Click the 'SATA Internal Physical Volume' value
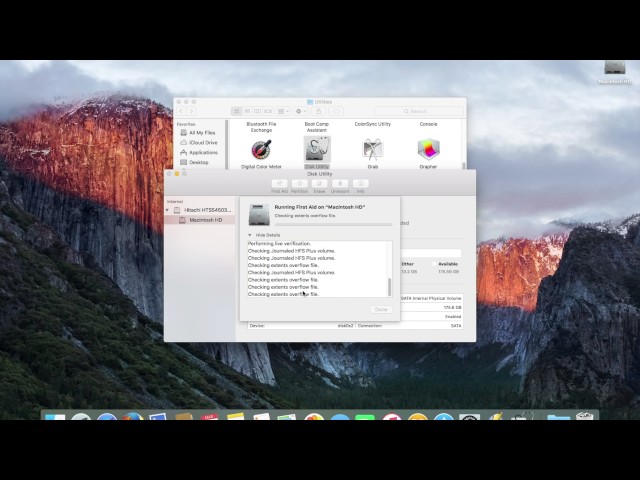Screen dimensions: 640x480 pyautogui.click(x=431, y=298)
